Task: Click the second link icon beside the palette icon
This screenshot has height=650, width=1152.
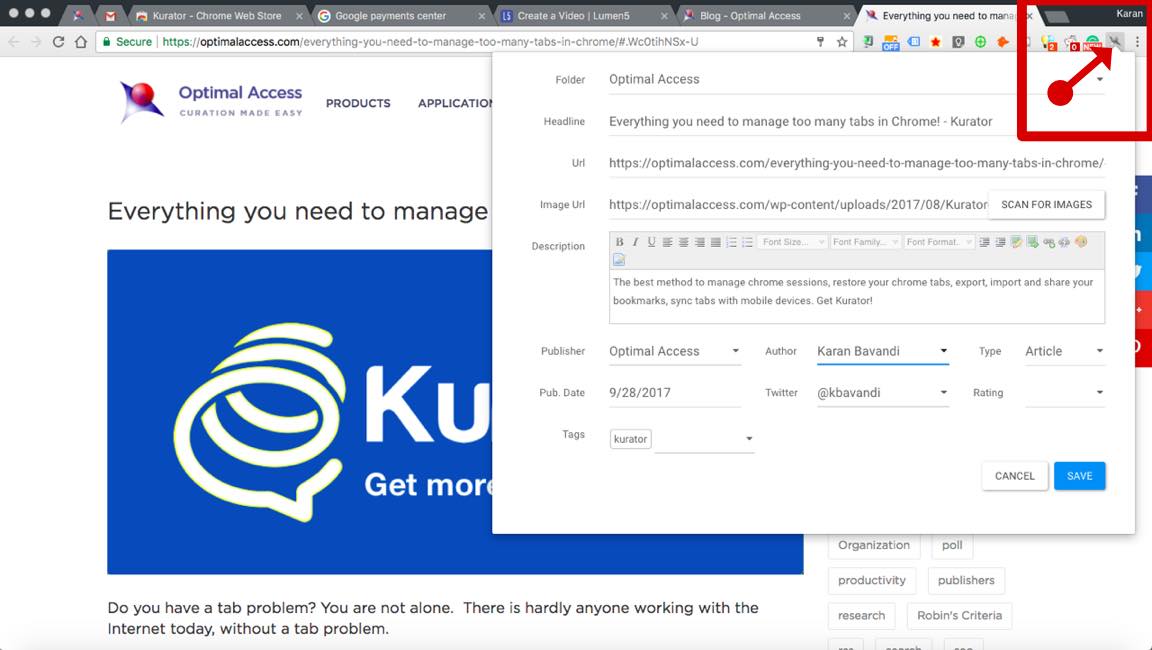Action: pyautogui.click(x=1065, y=242)
